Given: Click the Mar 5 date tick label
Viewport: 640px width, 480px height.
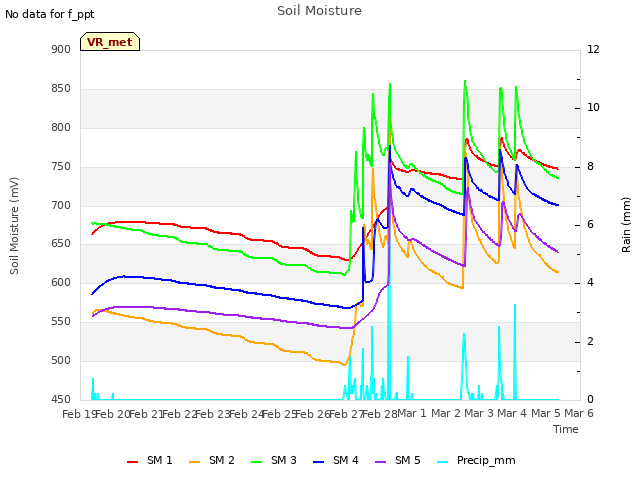Looking at the screenshot, I should pos(546,413).
